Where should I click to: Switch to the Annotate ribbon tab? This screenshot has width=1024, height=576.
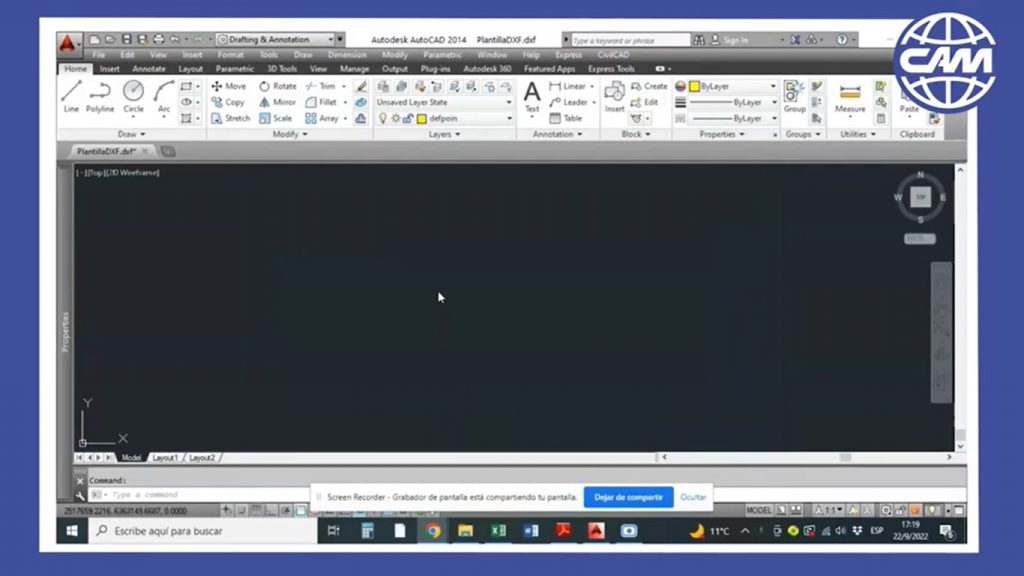tap(149, 69)
